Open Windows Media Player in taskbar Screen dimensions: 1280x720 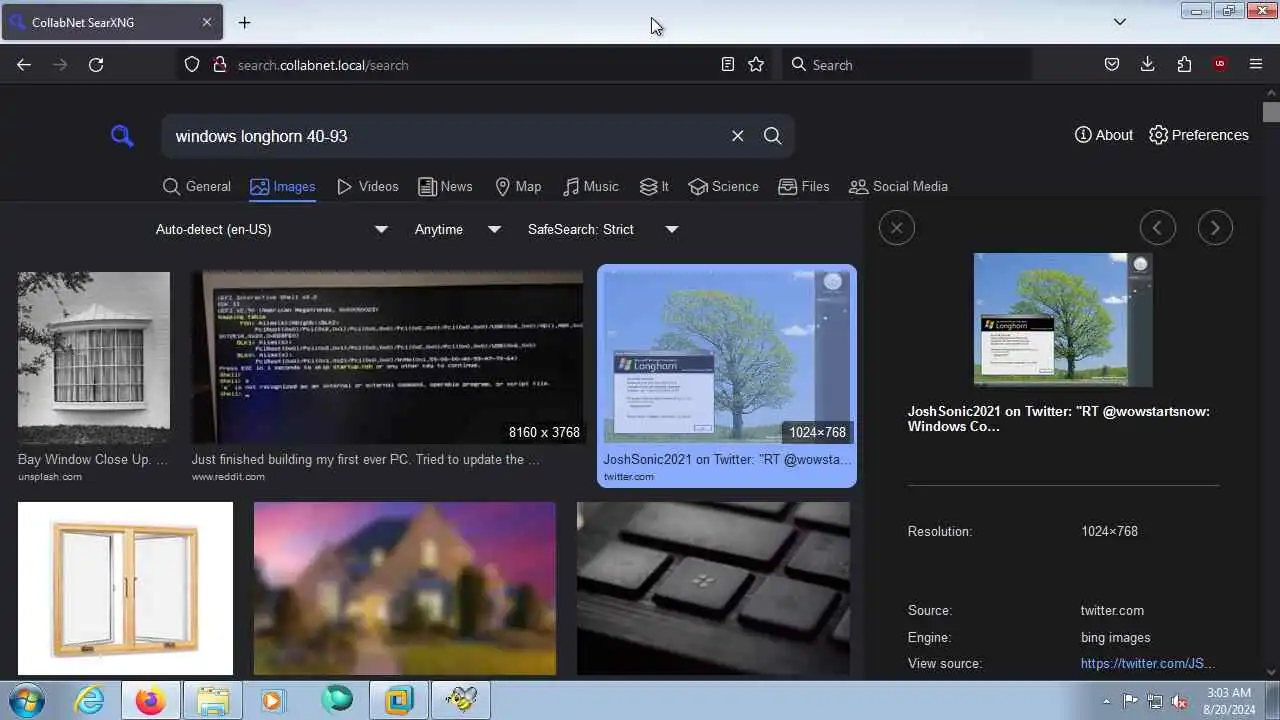pyautogui.click(x=273, y=700)
